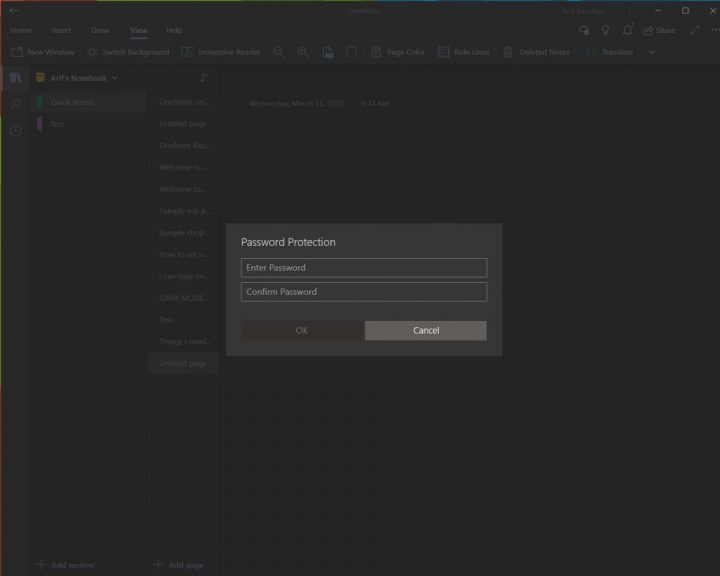Screen dimensions: 720x576
Task: Click the back arrow in the title bar
Action: 14,10
